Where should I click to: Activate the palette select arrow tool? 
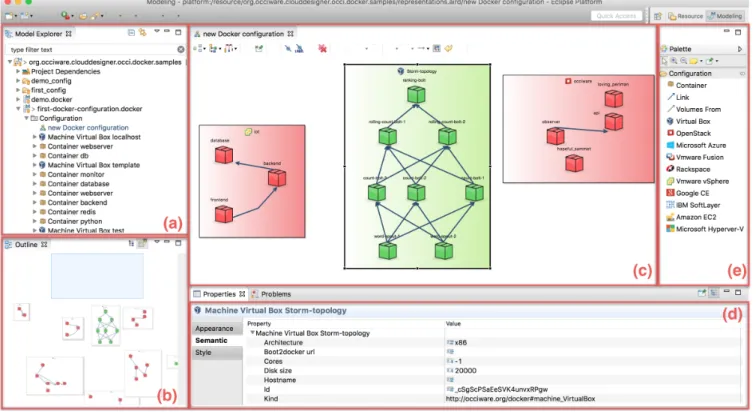(x=664, y=61)
